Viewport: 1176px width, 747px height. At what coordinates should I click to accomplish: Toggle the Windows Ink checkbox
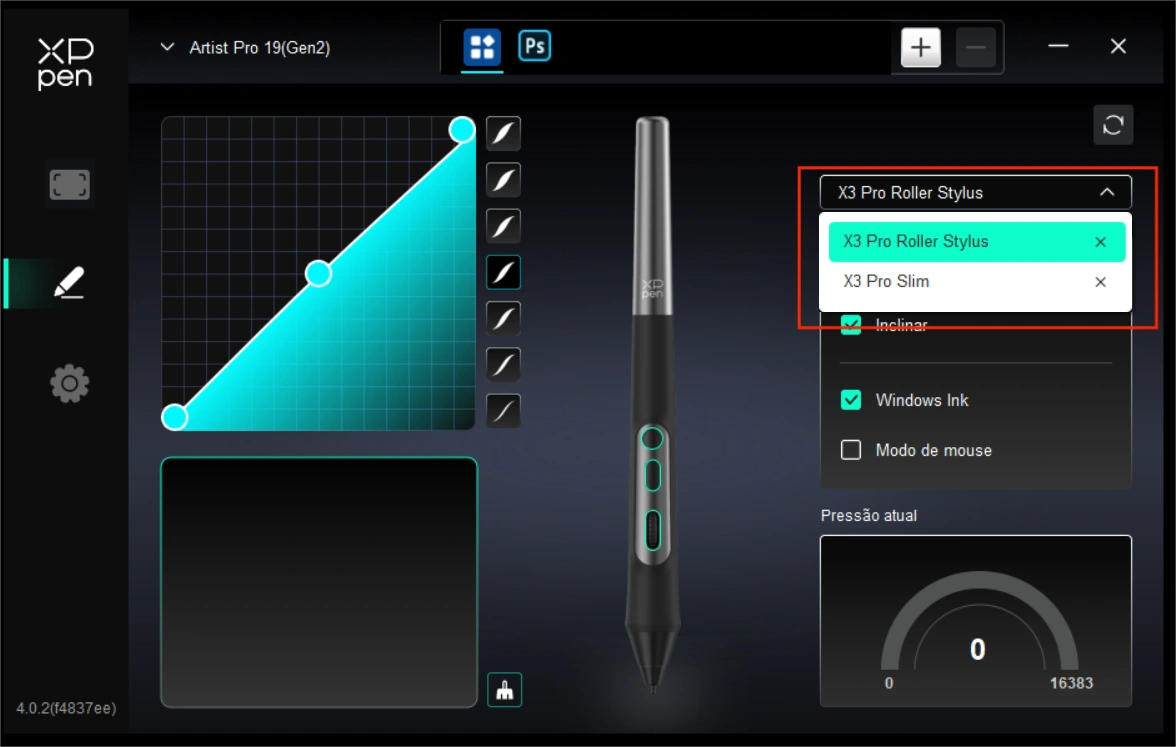coord(850,400)
